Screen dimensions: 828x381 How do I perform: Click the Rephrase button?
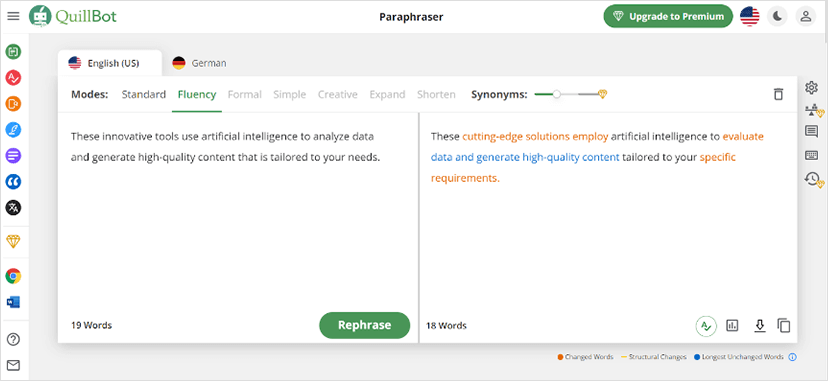coord(364,325)
